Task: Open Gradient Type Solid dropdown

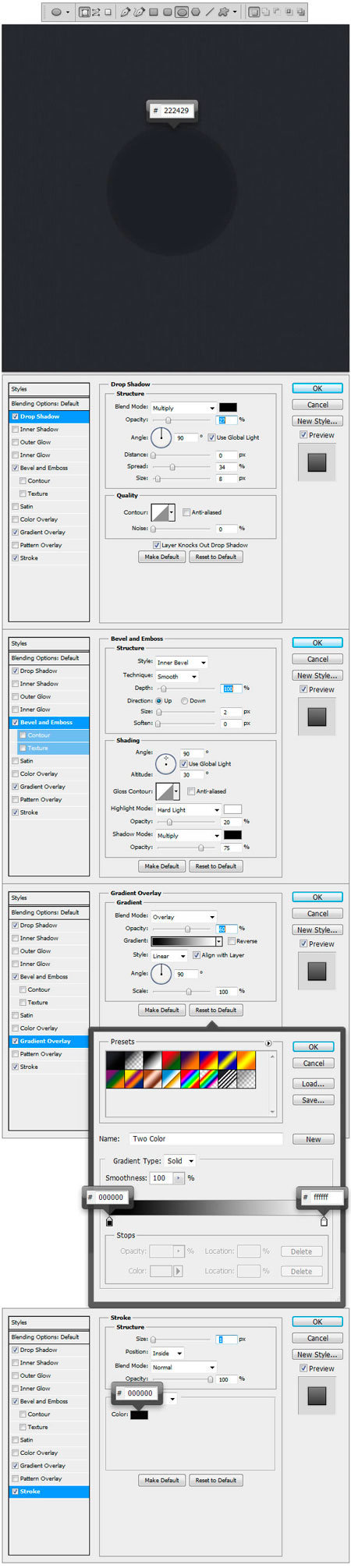Action: pos(180,1161)
